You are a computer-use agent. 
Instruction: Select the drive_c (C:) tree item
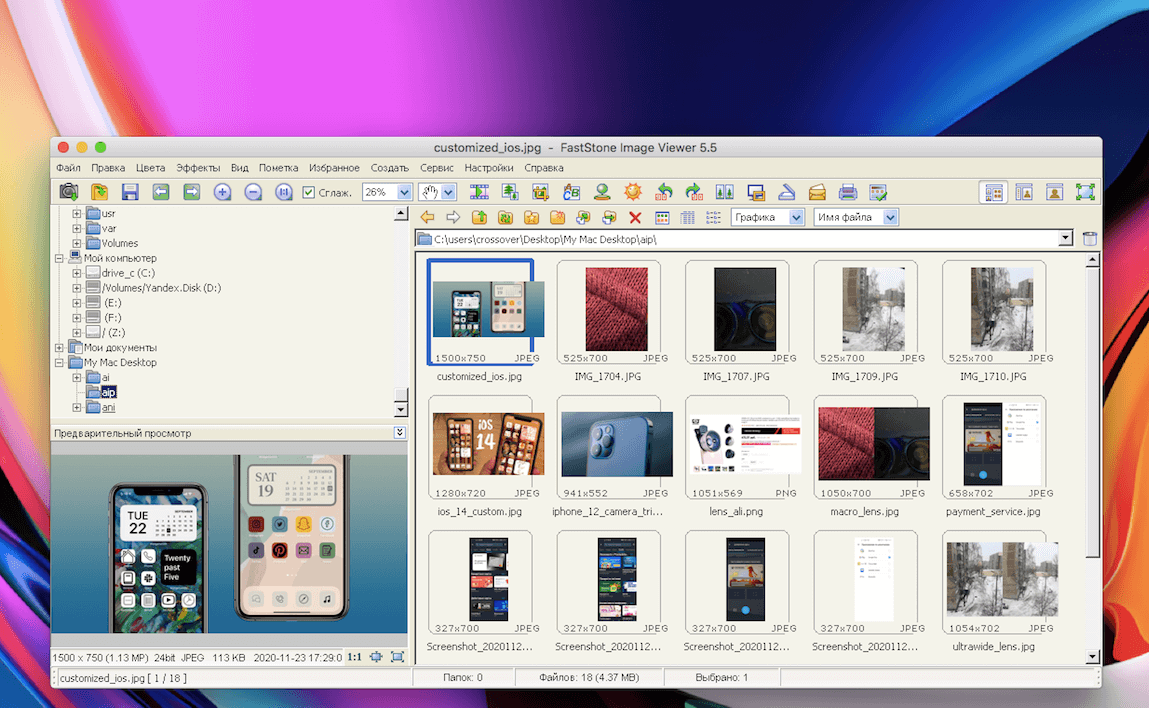(x=128, y=273)
